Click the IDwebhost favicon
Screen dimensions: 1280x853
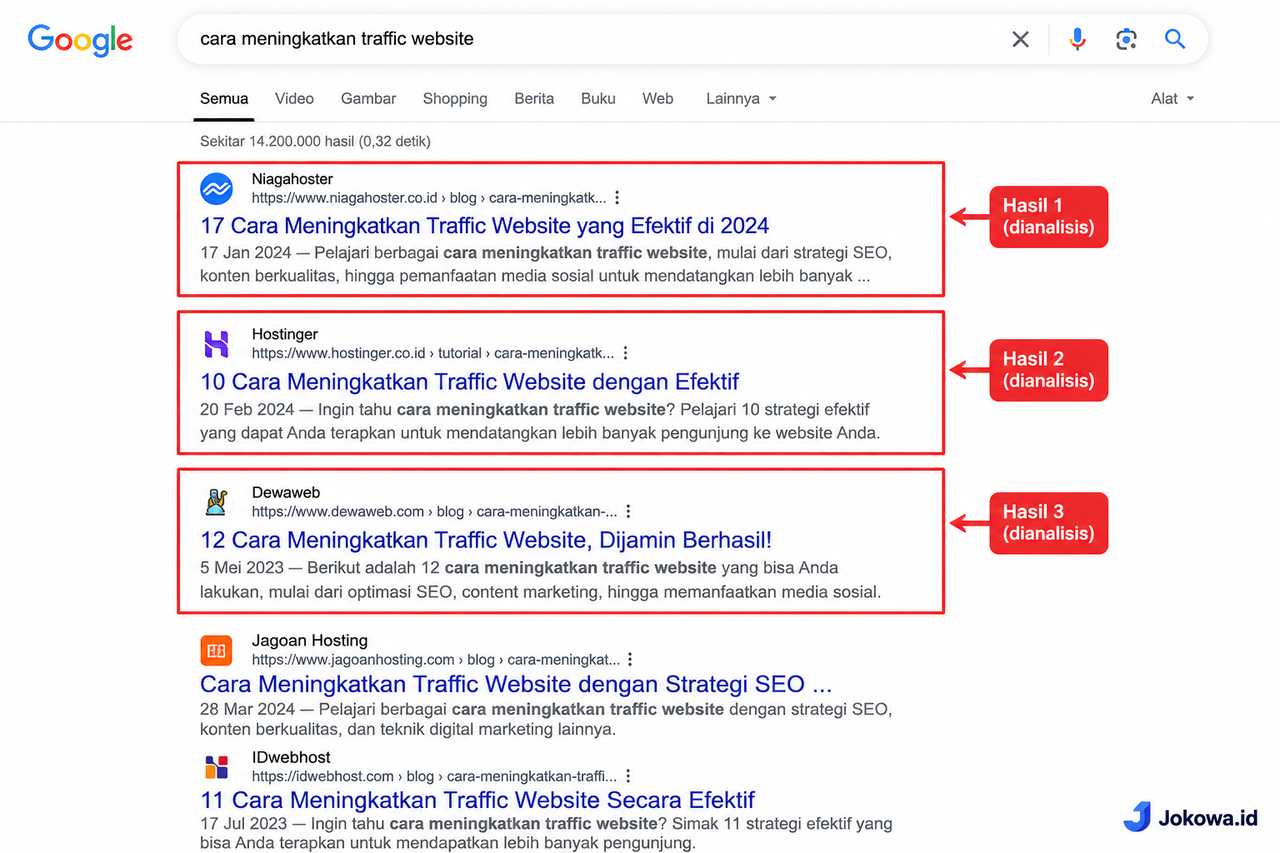[x=216, y=767]
